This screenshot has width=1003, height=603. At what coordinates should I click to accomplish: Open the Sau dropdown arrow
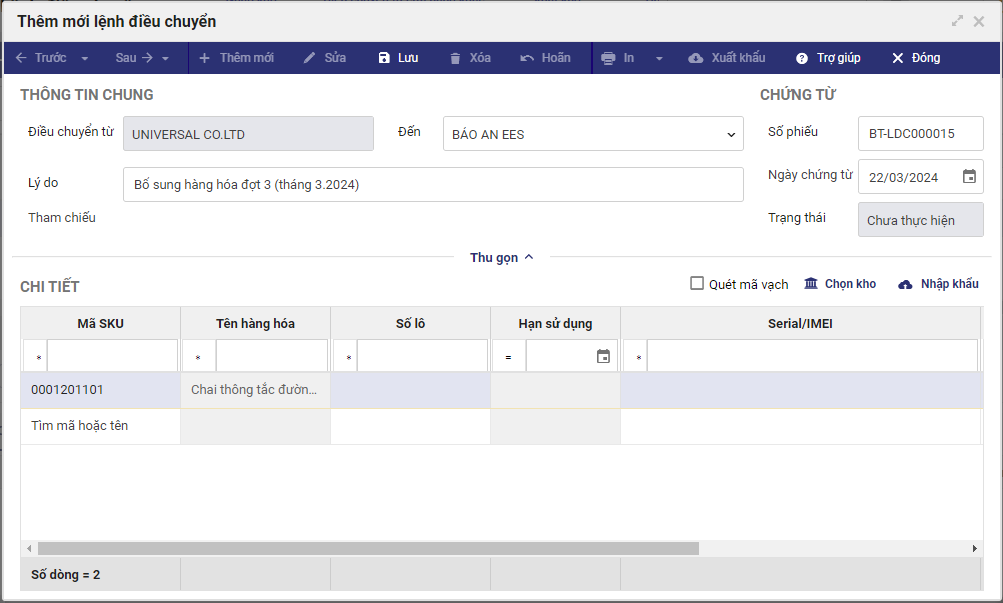(165, 58)
